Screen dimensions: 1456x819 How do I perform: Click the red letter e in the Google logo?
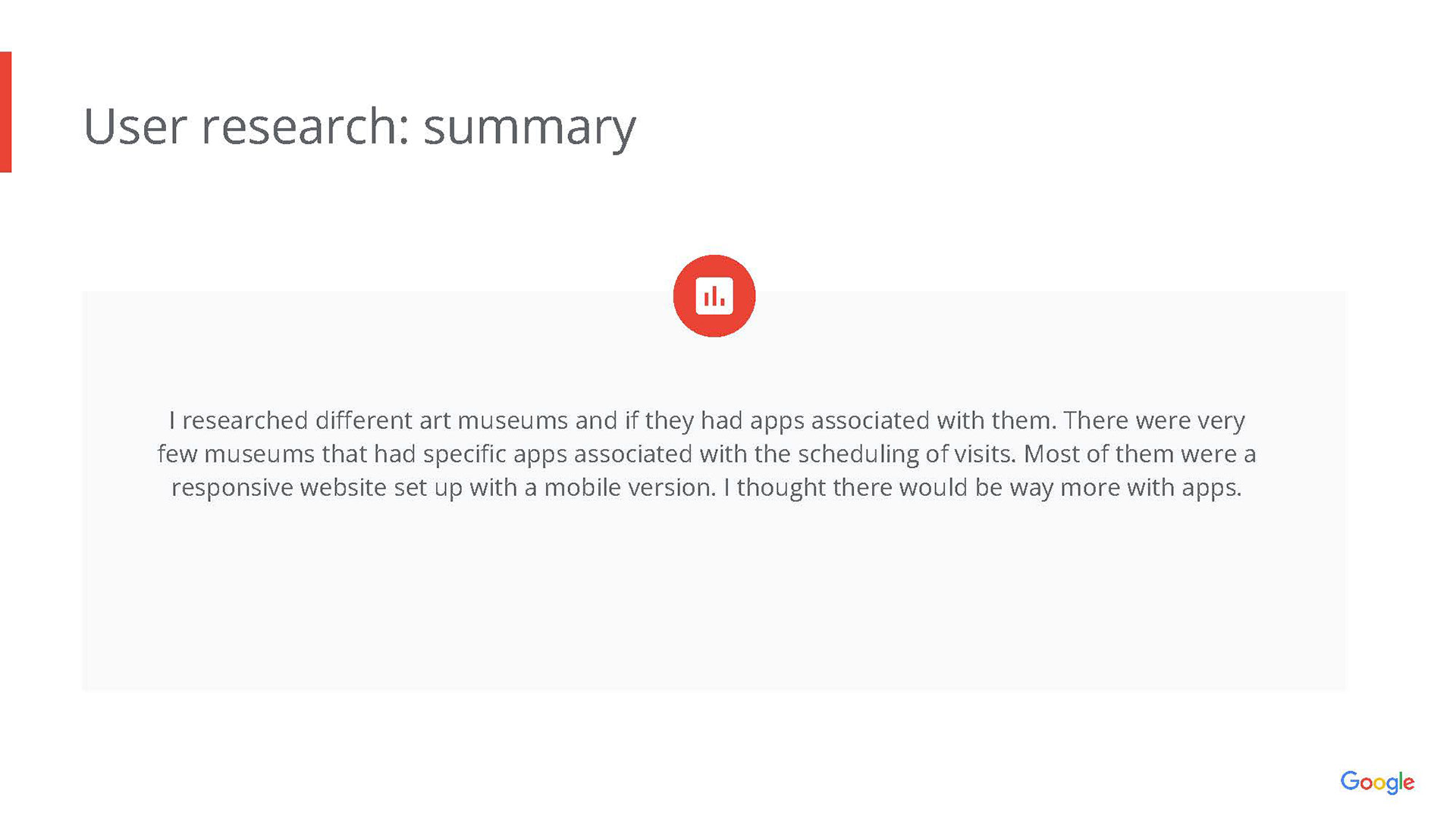[x=1408, y=783]
